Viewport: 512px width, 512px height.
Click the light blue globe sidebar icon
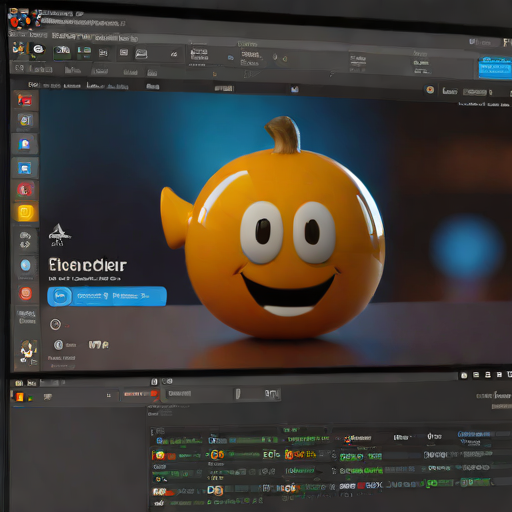(25, 265)
